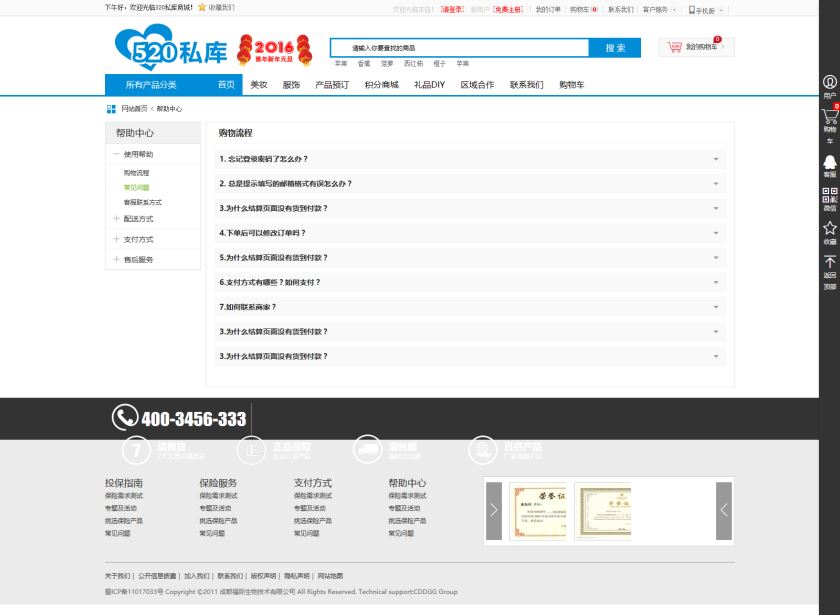Click the 收藏我们 star in the top bar
This screenshot has width=840, height=615.
[202, 8]
